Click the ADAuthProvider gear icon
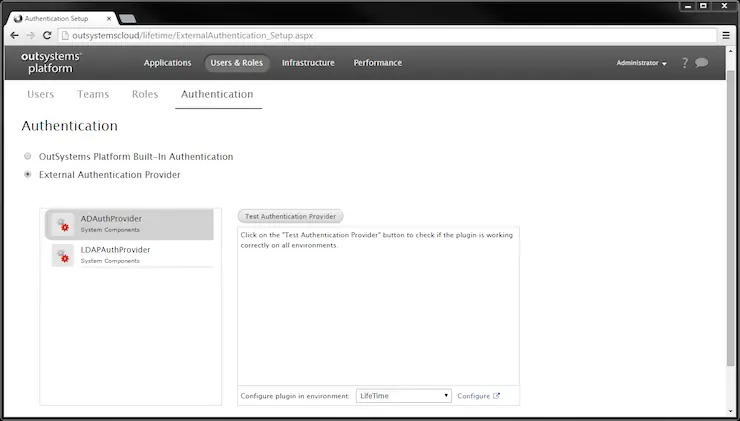The height and width of the screenshot is (421, 740). click(63, 224)
